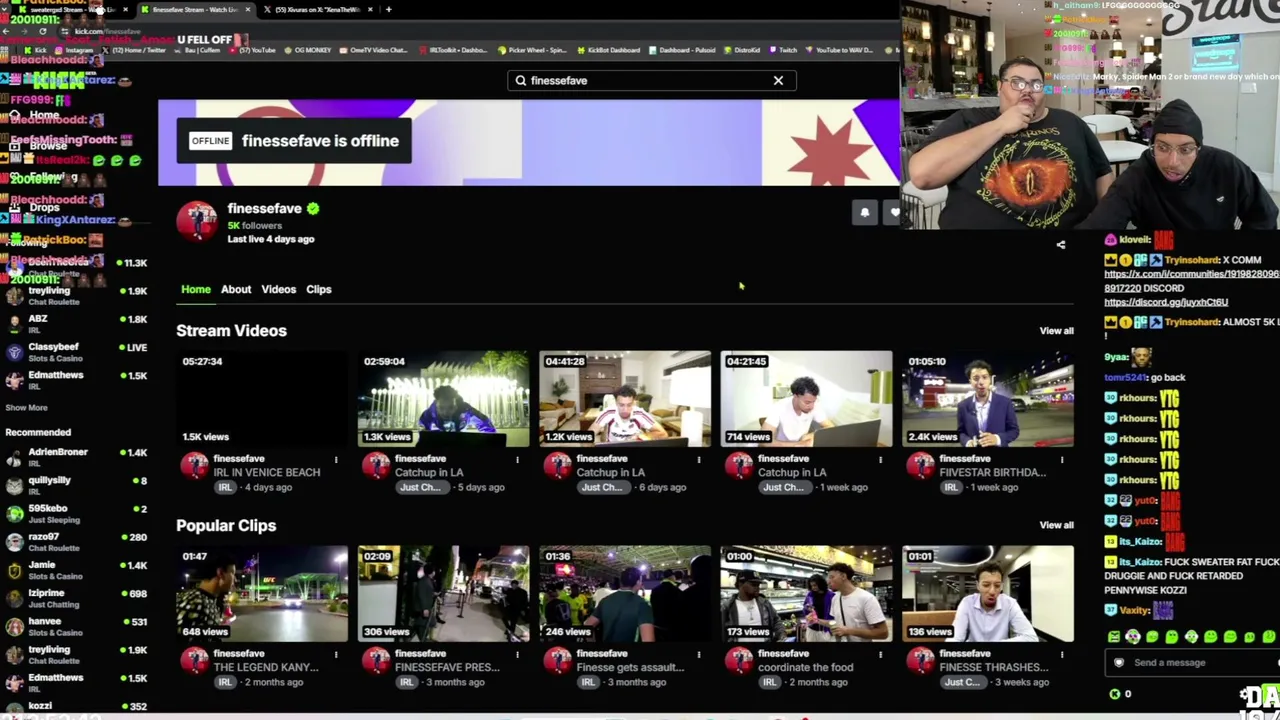Click the quillysilly avatar icon
This screenshot has height=720, width=1280.
click(14, 486)
